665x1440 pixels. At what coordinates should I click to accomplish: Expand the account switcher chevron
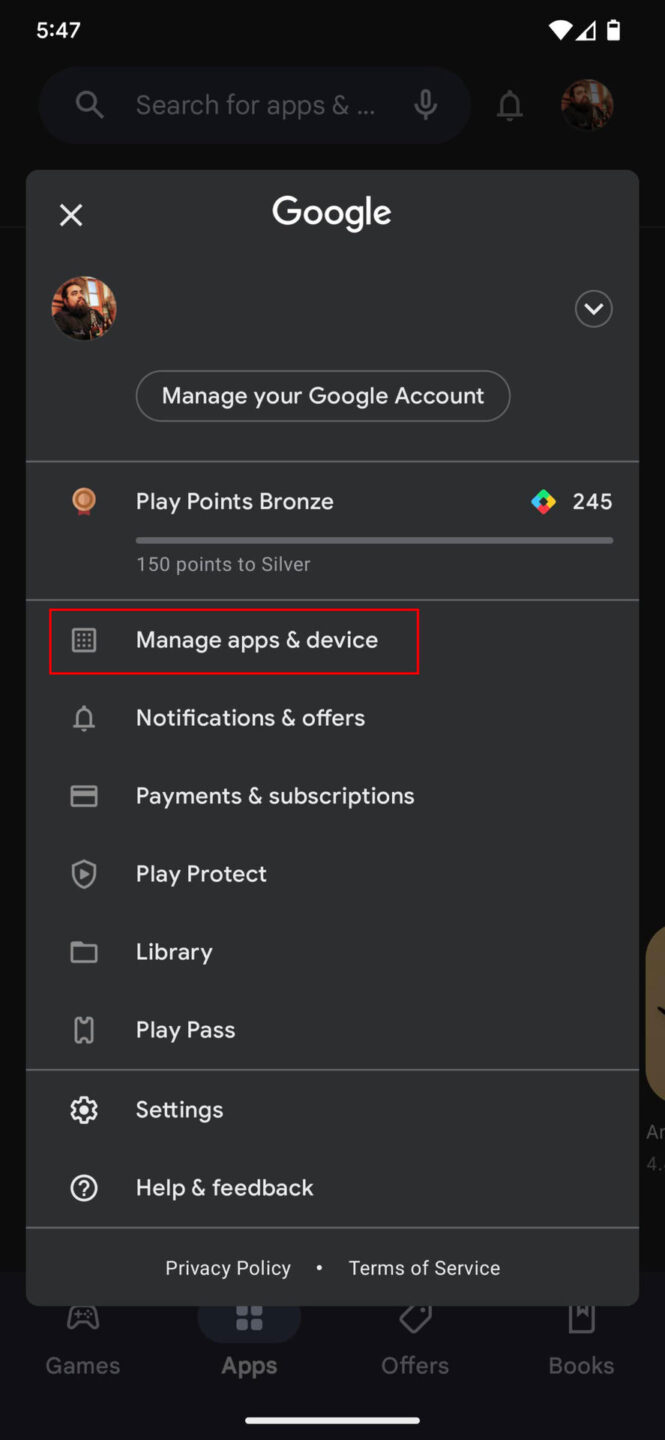pos(593,309)
